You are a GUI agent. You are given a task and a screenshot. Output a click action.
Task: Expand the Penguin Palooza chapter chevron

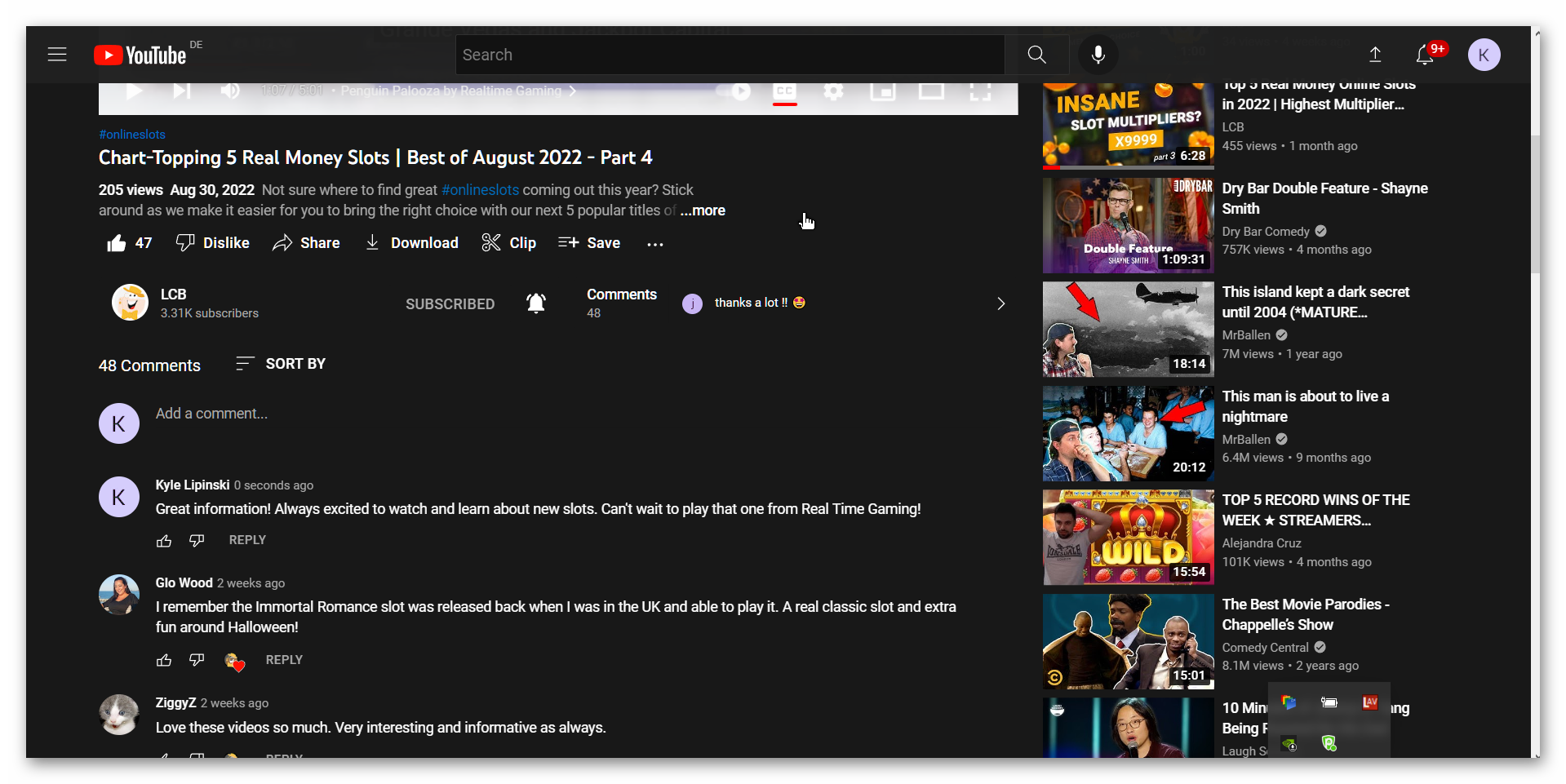click(573, 91)
